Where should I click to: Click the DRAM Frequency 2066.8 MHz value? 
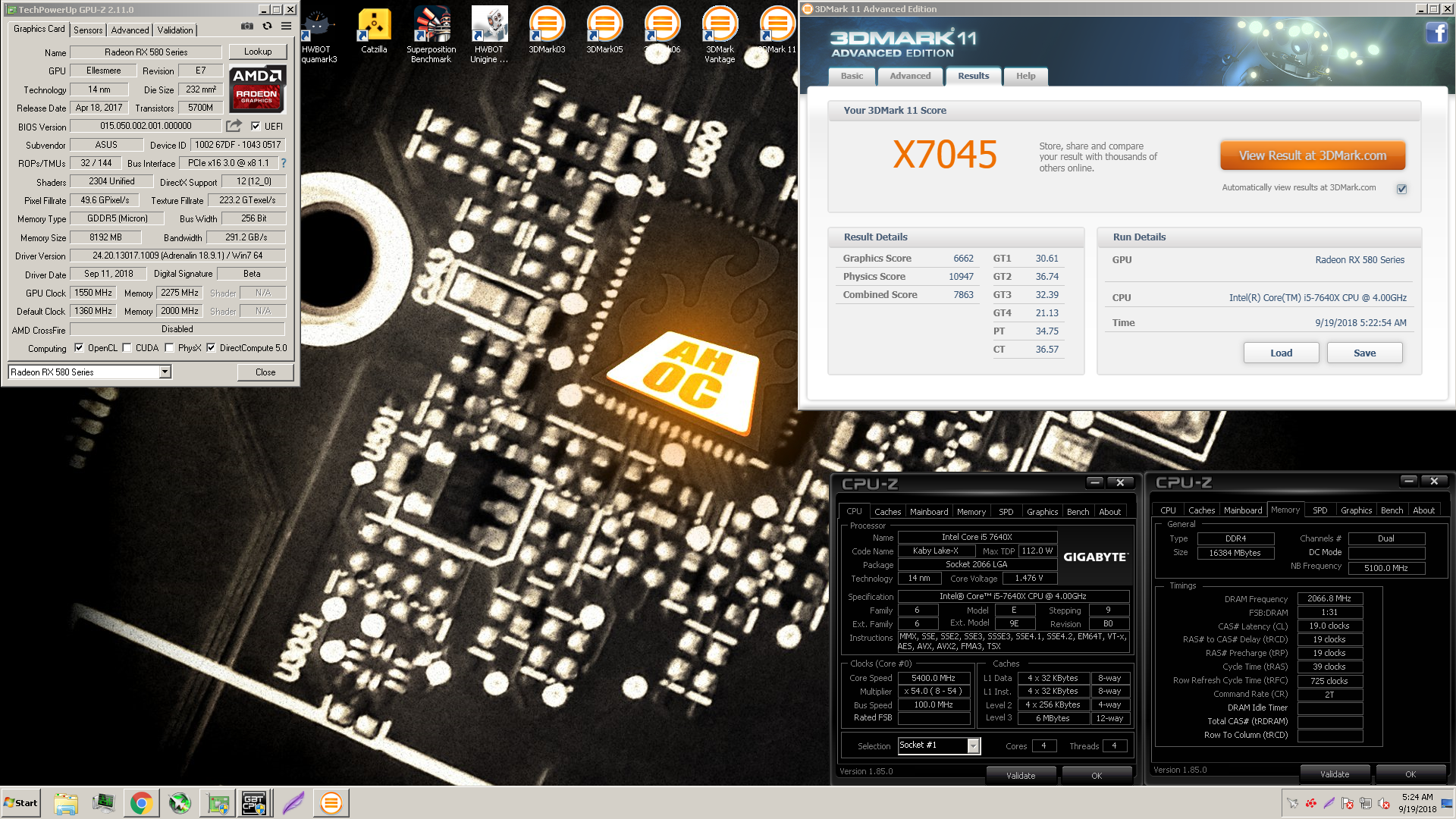point(1329,598)
